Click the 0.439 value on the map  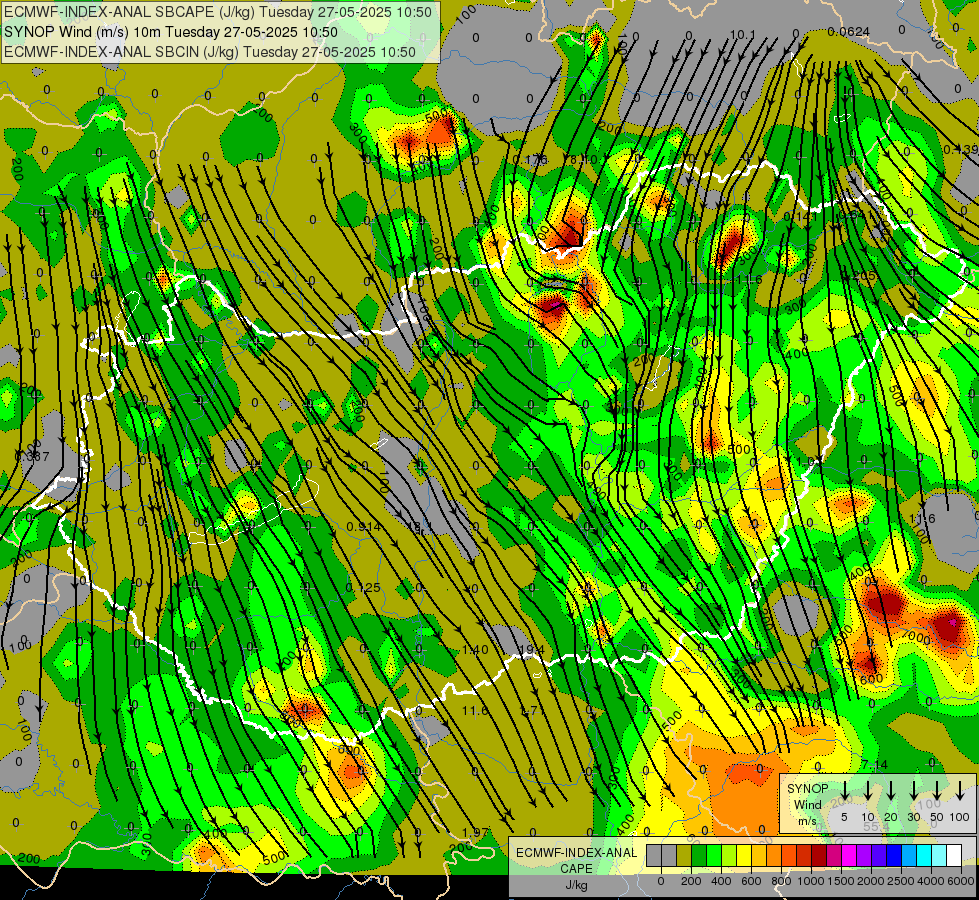[960, 149]
